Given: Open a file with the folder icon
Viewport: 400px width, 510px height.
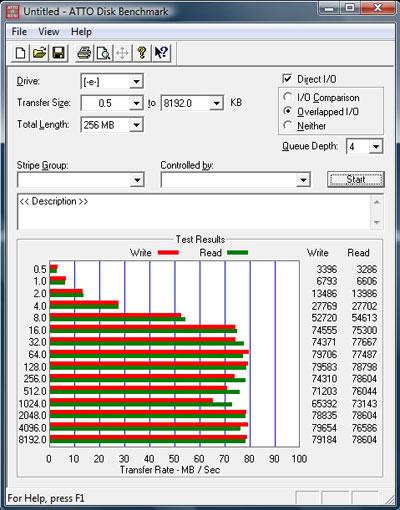Looking at the screenshot, I should click(x=39, y=53).
